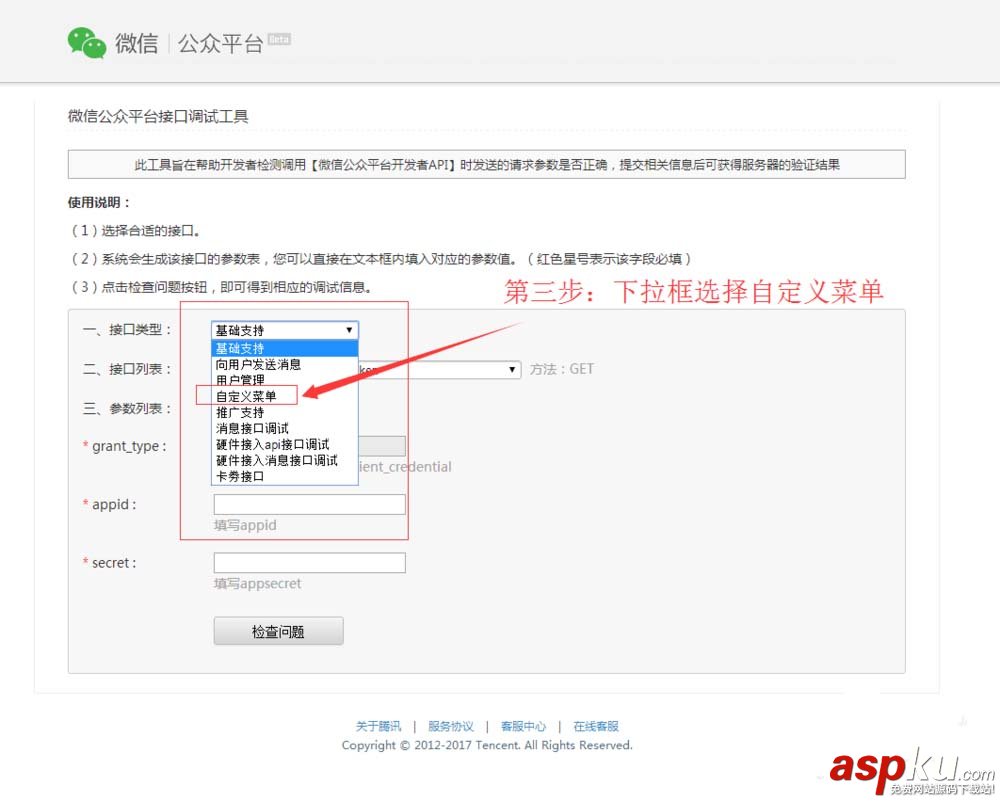This screenshot has height=801, width=1000.
Task: Click the secret input field
Action: point(308,562)
